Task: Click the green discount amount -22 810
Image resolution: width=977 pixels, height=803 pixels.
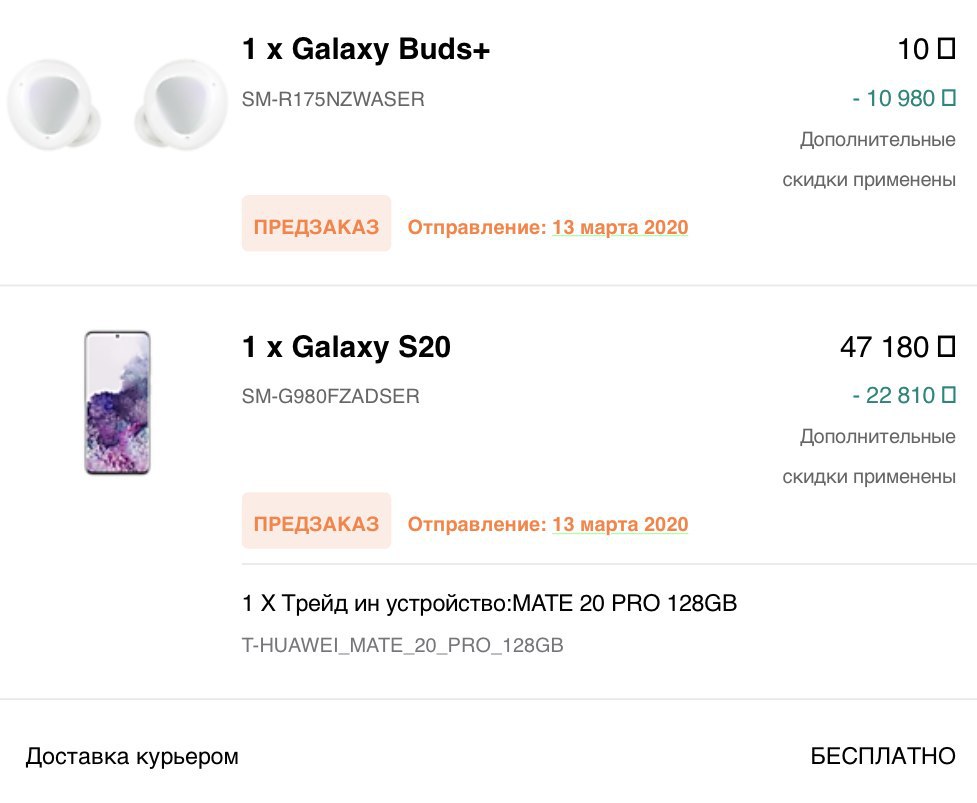Action: (904, 395)
